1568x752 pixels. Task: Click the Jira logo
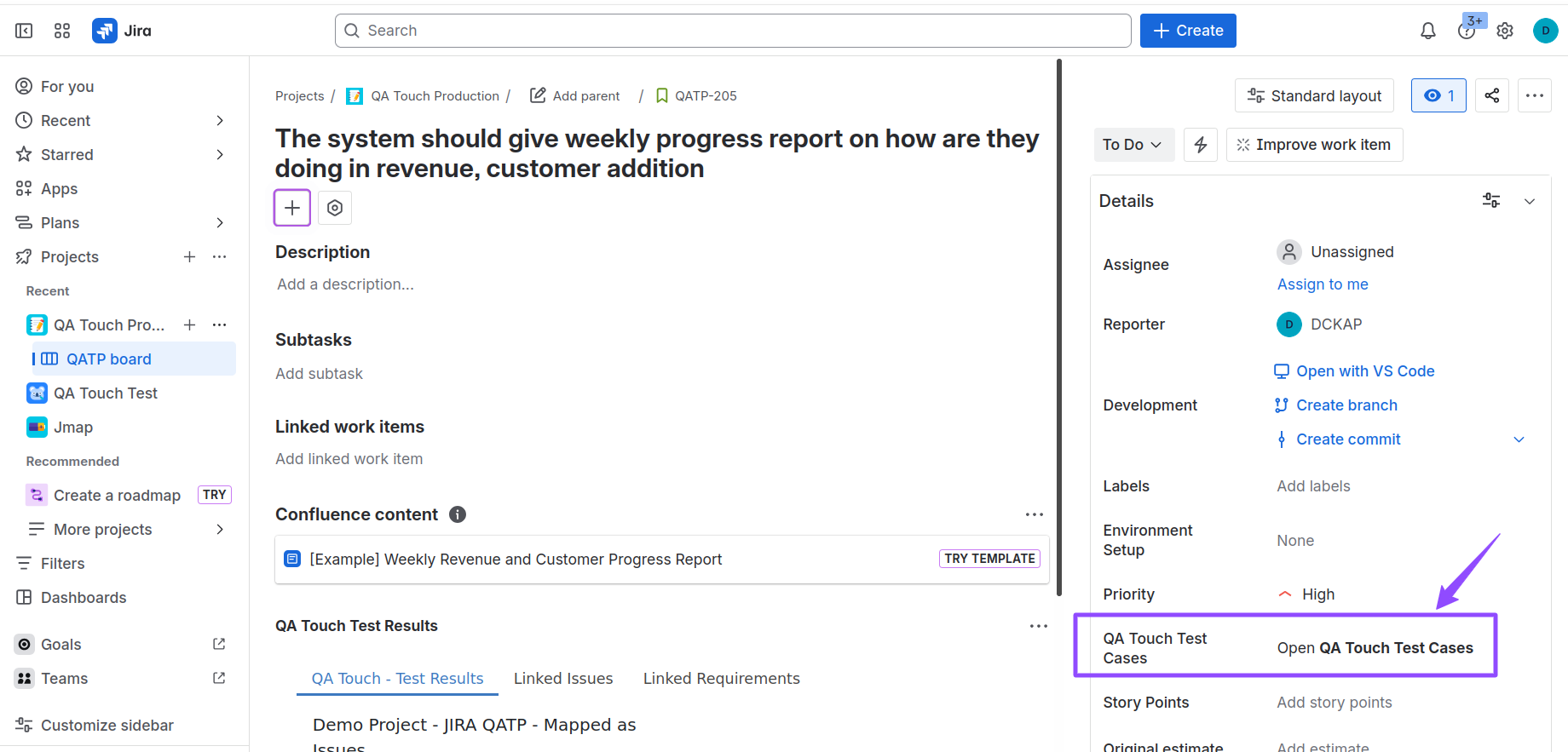point(122,31)
